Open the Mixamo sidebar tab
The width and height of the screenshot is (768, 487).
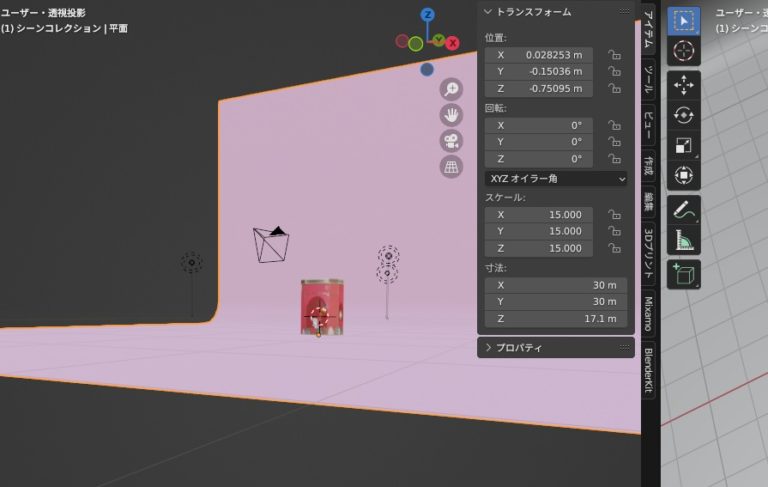pos(648,314)
